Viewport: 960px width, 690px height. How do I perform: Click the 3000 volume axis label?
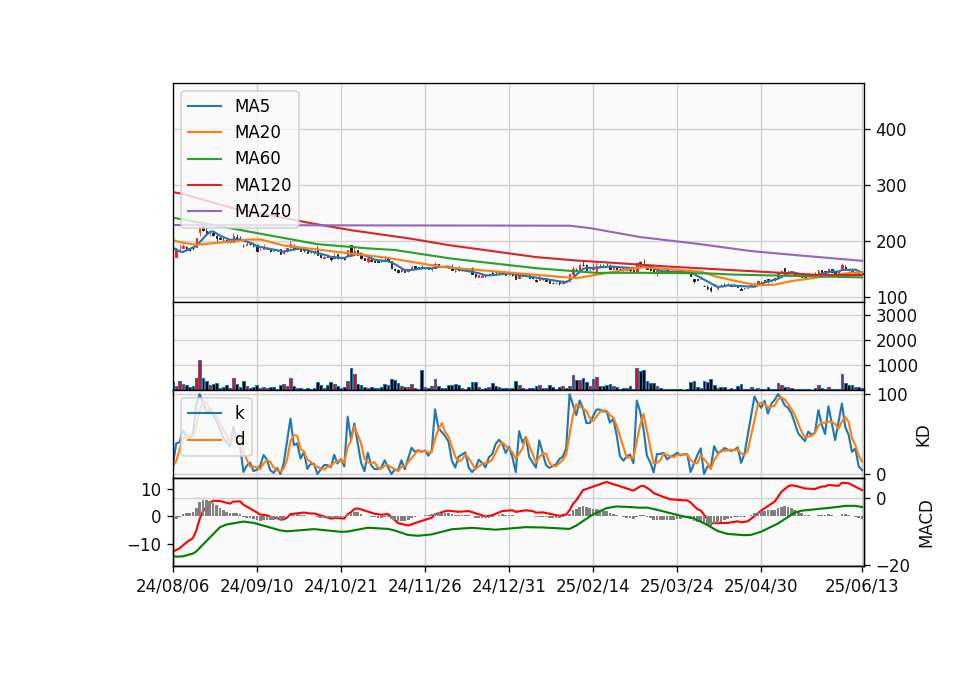pyautogui.click(x=896, y=317)
